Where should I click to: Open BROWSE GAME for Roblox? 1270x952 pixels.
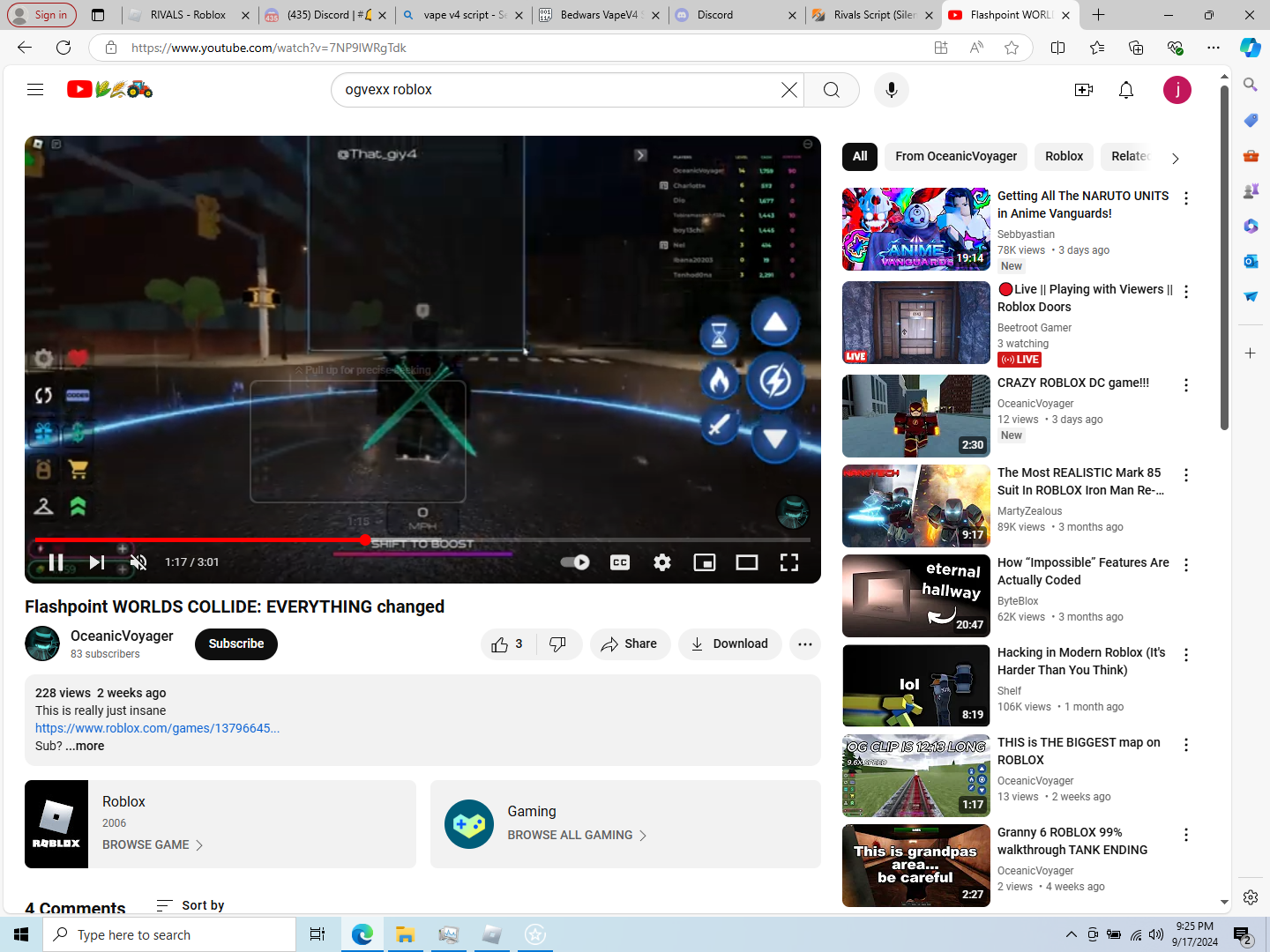(153, 844)
